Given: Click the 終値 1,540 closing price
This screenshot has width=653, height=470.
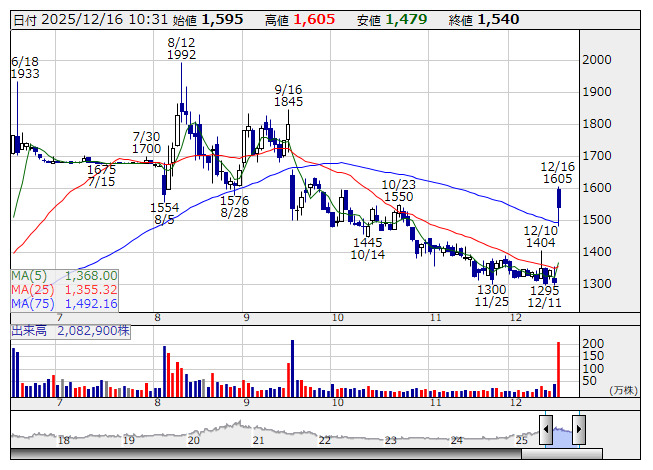Looking at the screenshot, I should 484,19.
